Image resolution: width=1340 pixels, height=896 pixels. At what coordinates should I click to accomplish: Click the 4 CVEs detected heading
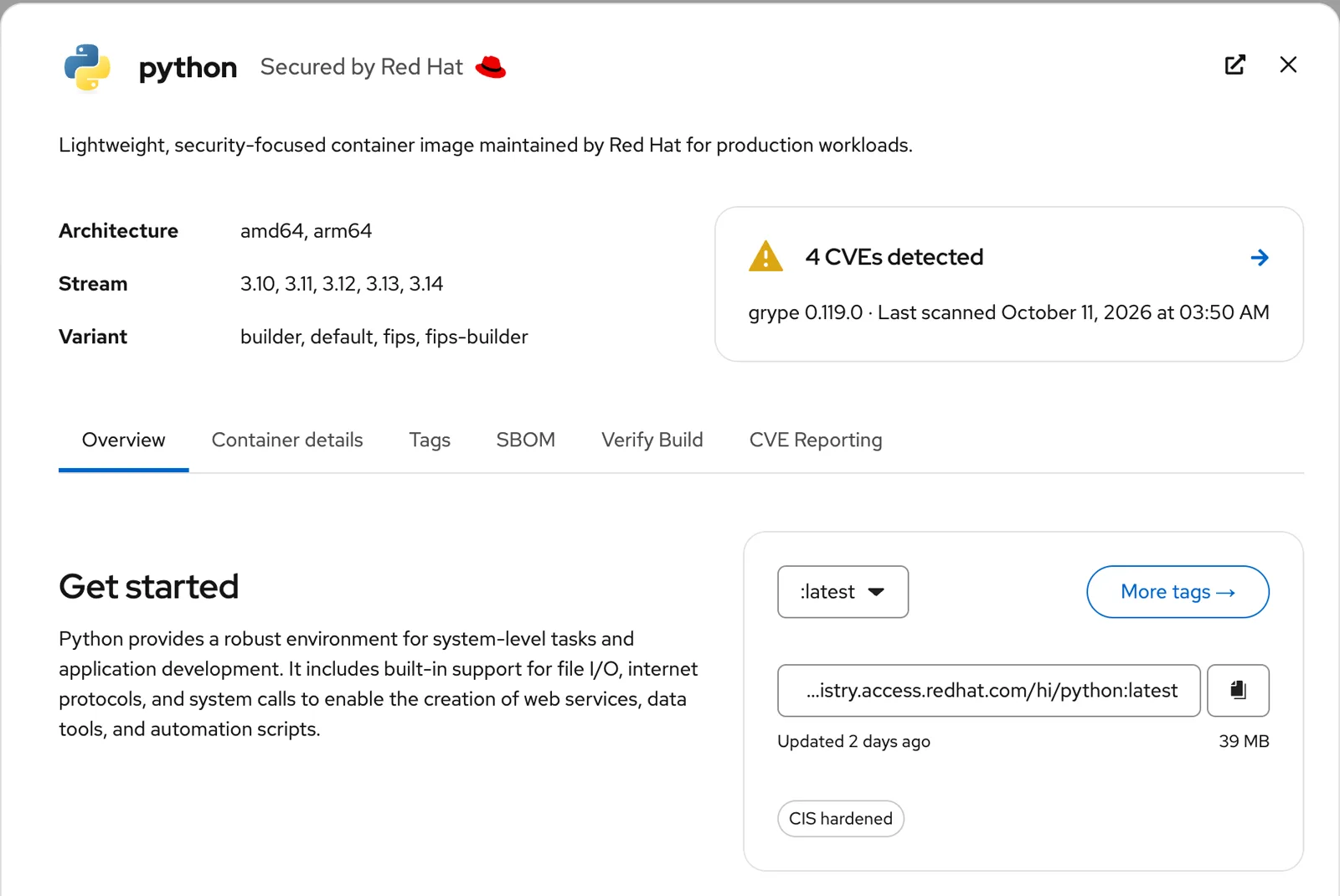[x=894, y=256]
